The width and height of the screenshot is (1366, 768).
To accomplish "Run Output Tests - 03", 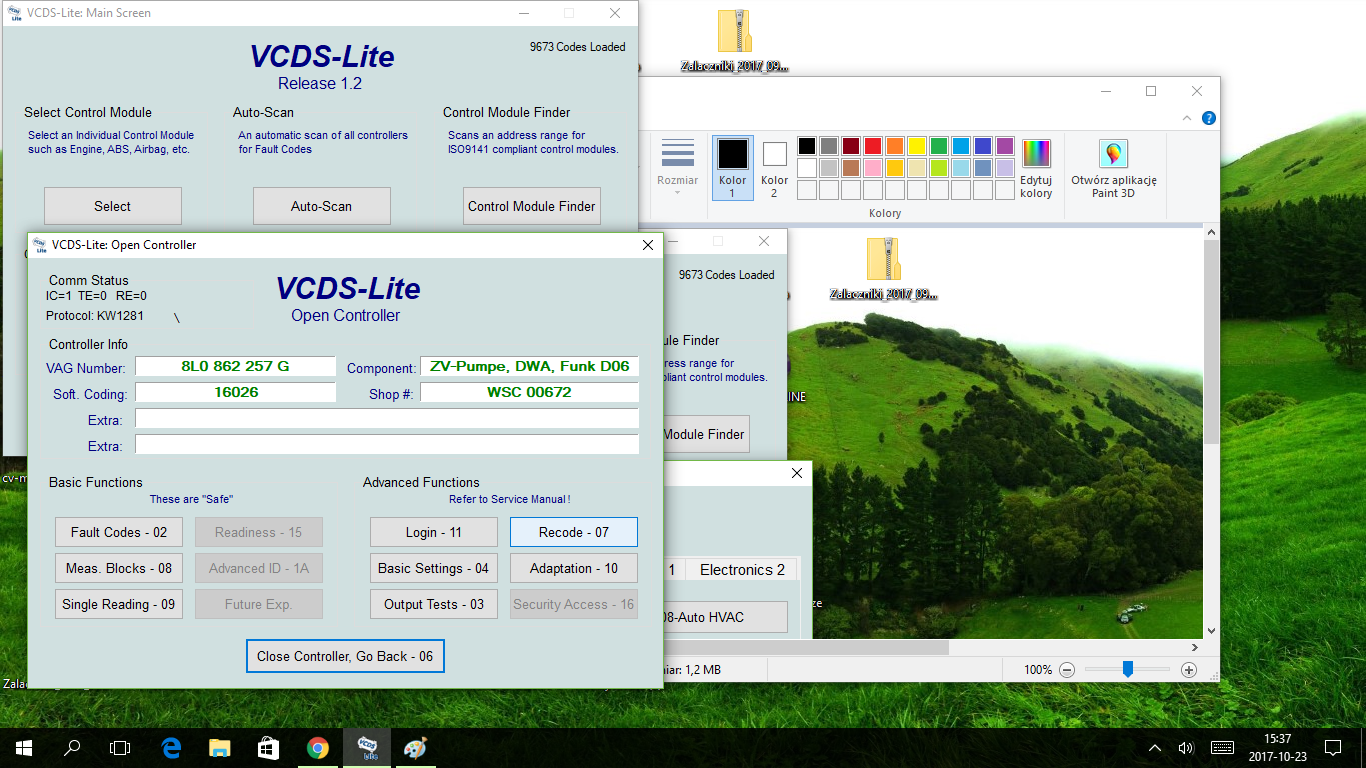I will pyautogui.click(x=434, y=604).
